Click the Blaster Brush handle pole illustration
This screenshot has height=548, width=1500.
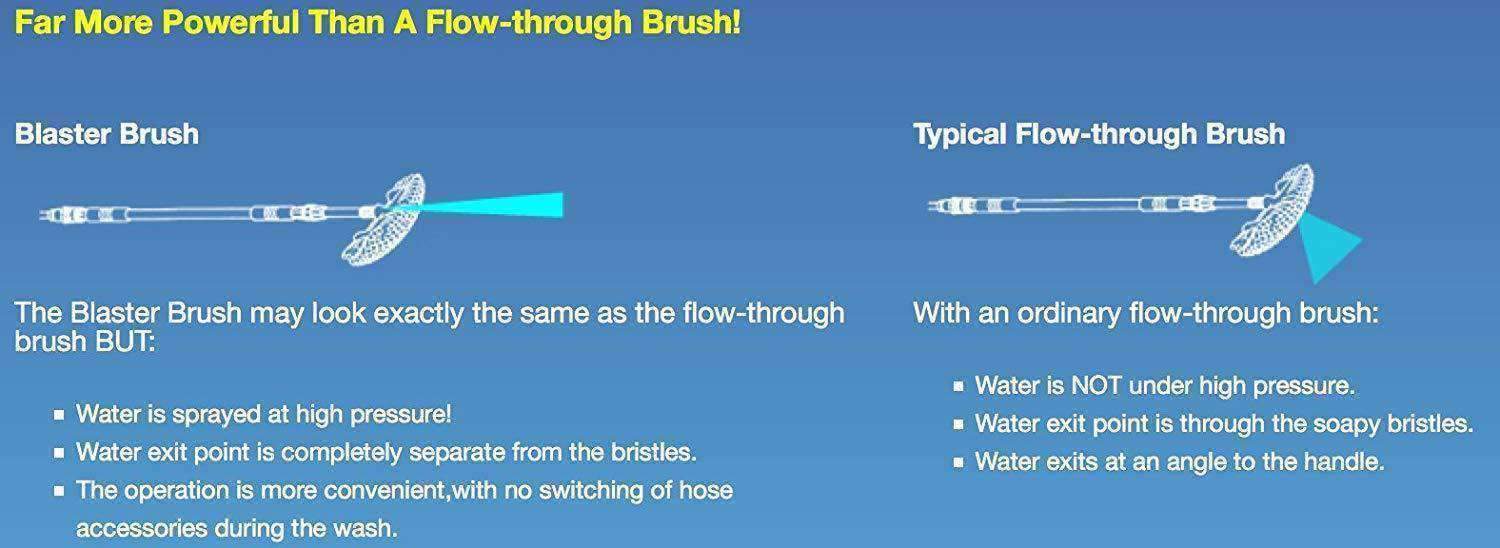pyautogui.click(x=206, y=214)
